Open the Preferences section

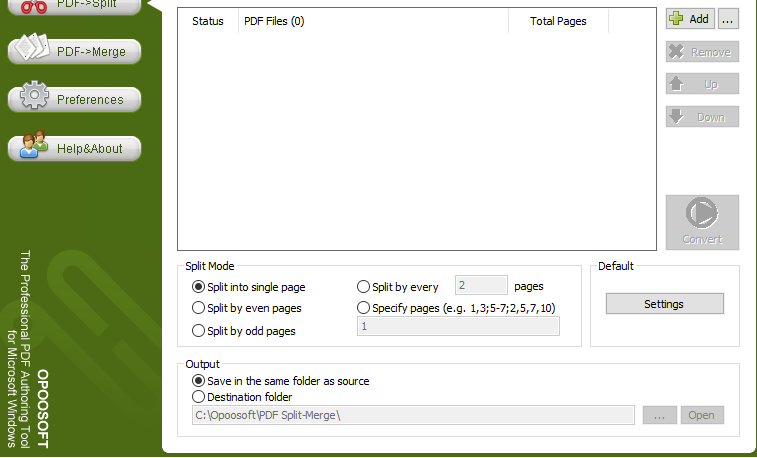tap(74, 99)
